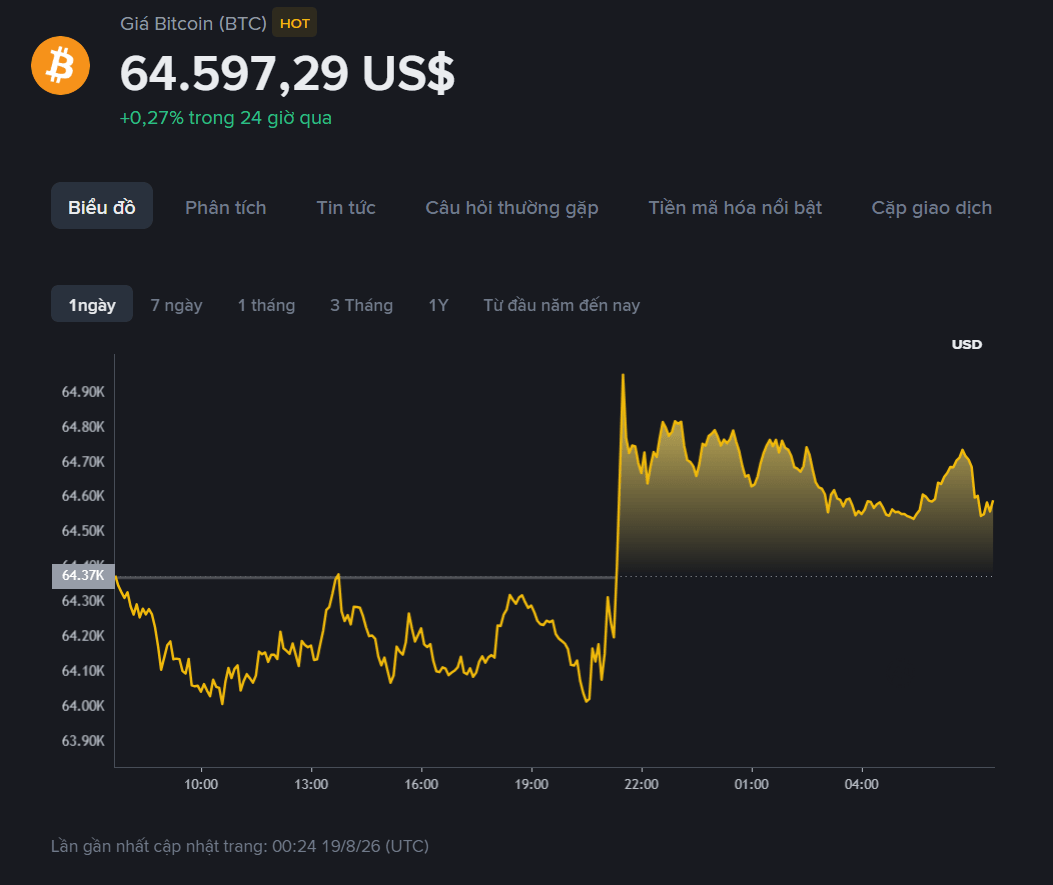
Task: Click the +0,27% trong 24 giờ qua text
Action: (226, 118)
